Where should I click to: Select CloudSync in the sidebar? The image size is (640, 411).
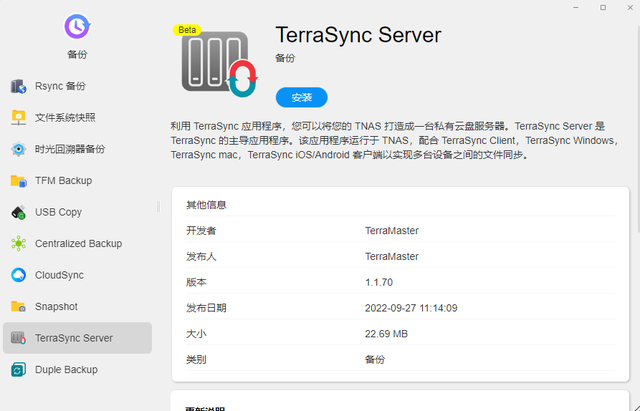(78, 275)
